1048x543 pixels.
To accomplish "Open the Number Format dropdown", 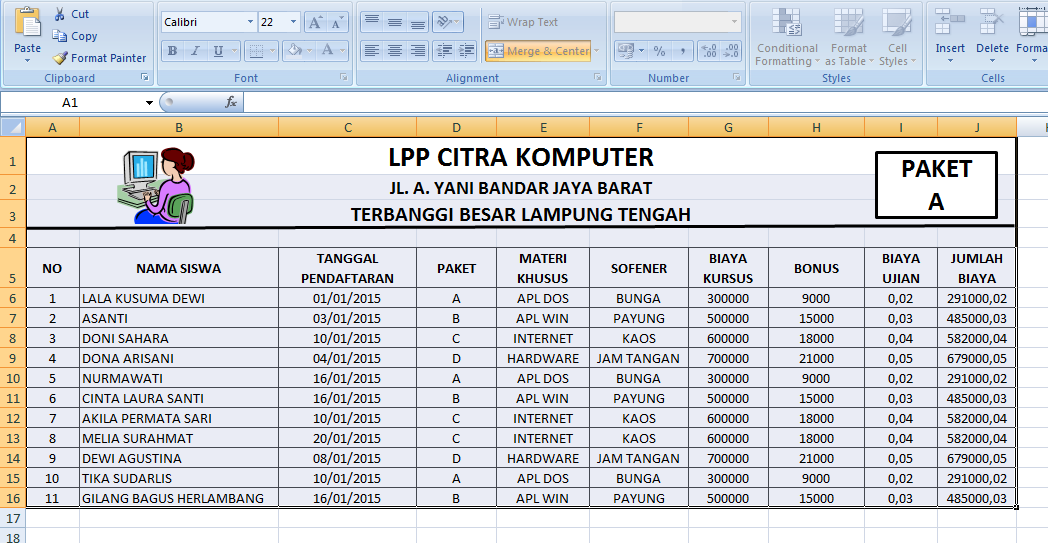I will click(735, 22).
